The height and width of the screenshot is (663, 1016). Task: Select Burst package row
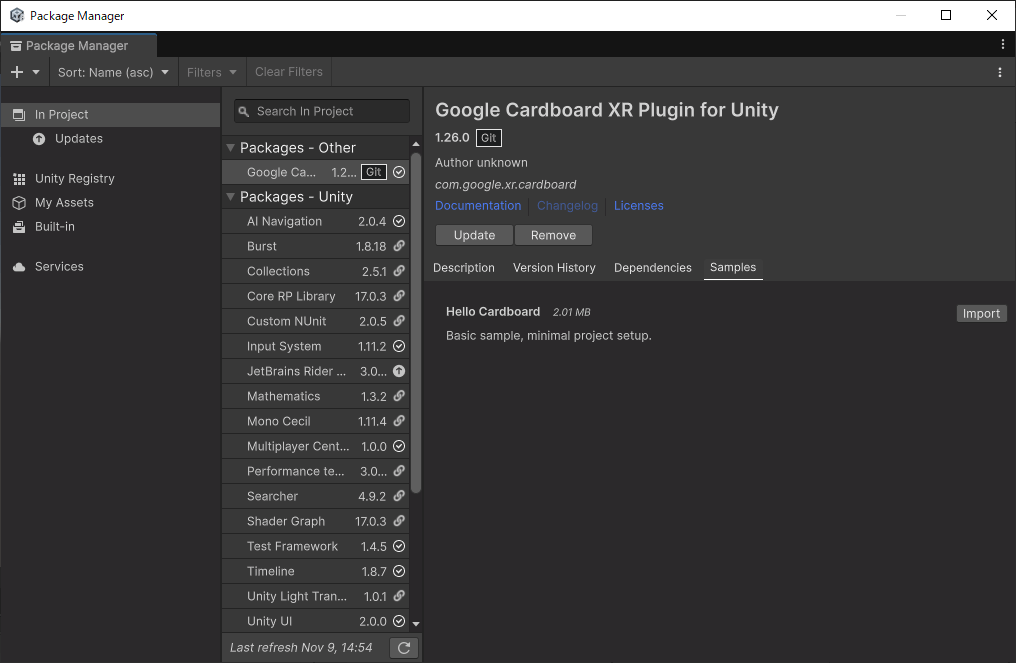(316, 246)
